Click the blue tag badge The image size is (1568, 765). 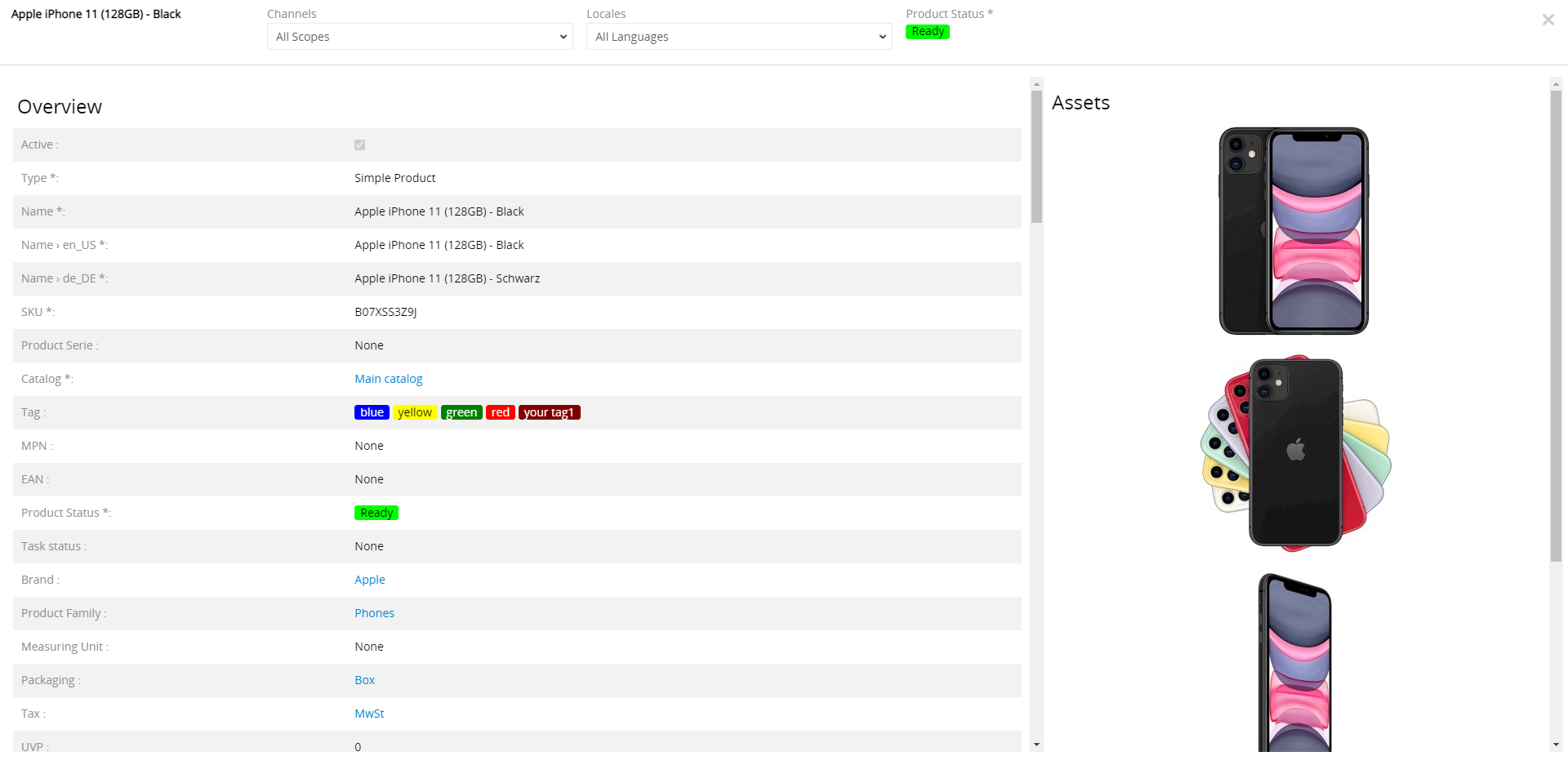[x=372, y=412]
